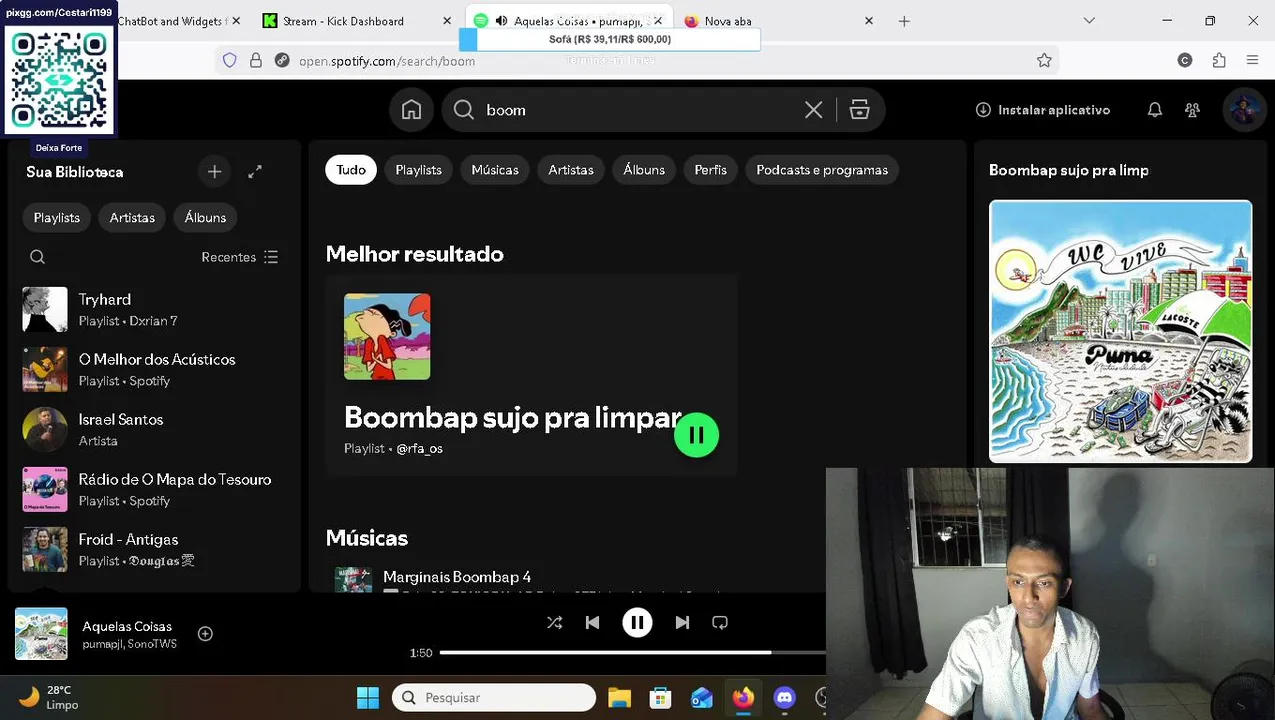This screenshot has width=1275, height=720.
Task: Open the Israel Santos artist entry
Action: pos(152,430)
